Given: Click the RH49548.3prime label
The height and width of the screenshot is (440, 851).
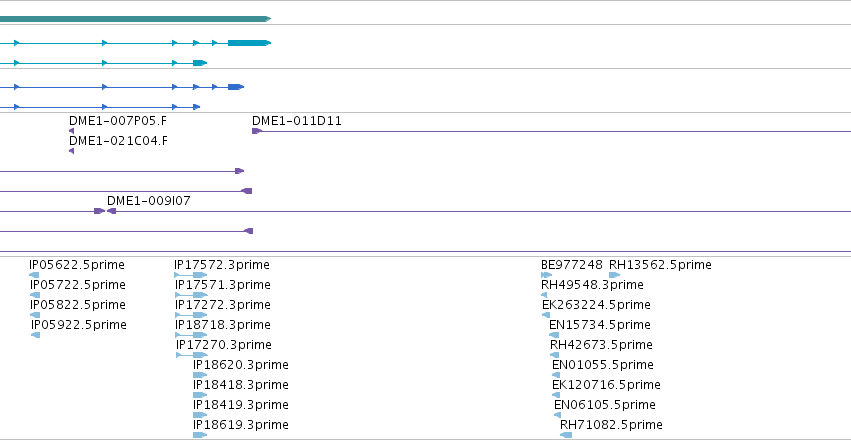Looking at the screenshot, I should point(592,284).
